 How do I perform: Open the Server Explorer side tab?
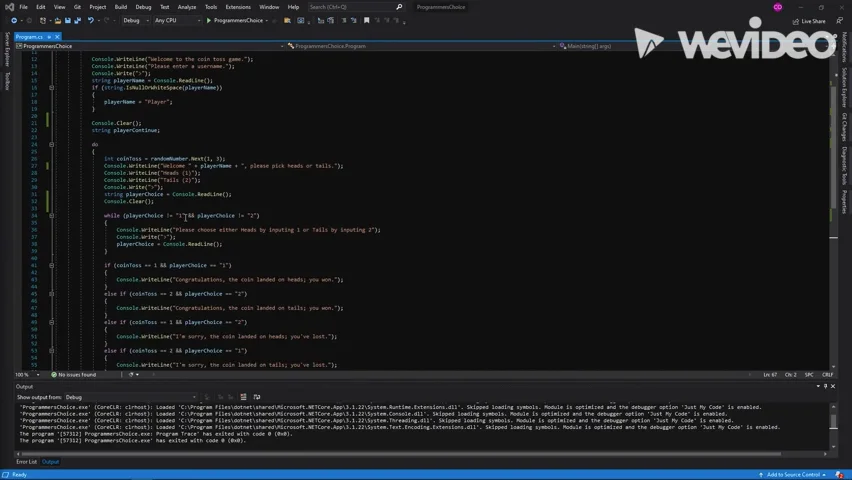pyautogui.click(x=7, y=49)
